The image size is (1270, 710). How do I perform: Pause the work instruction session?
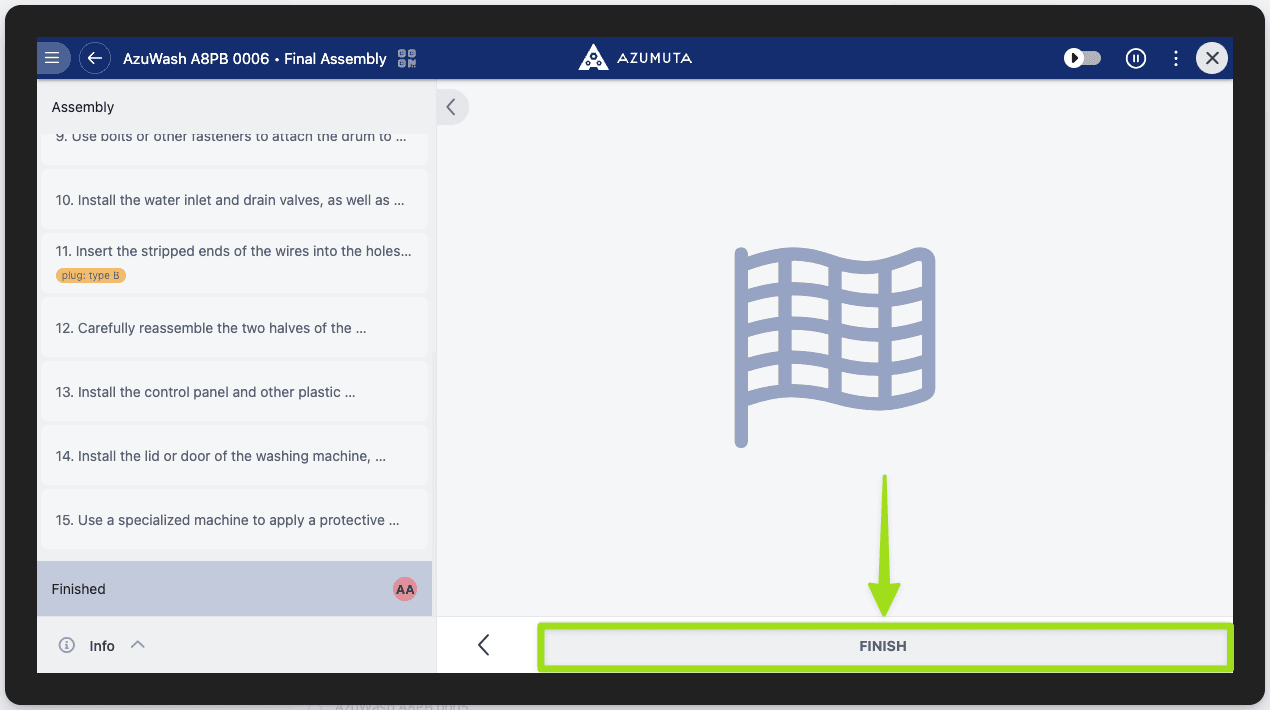[1135, 58]
